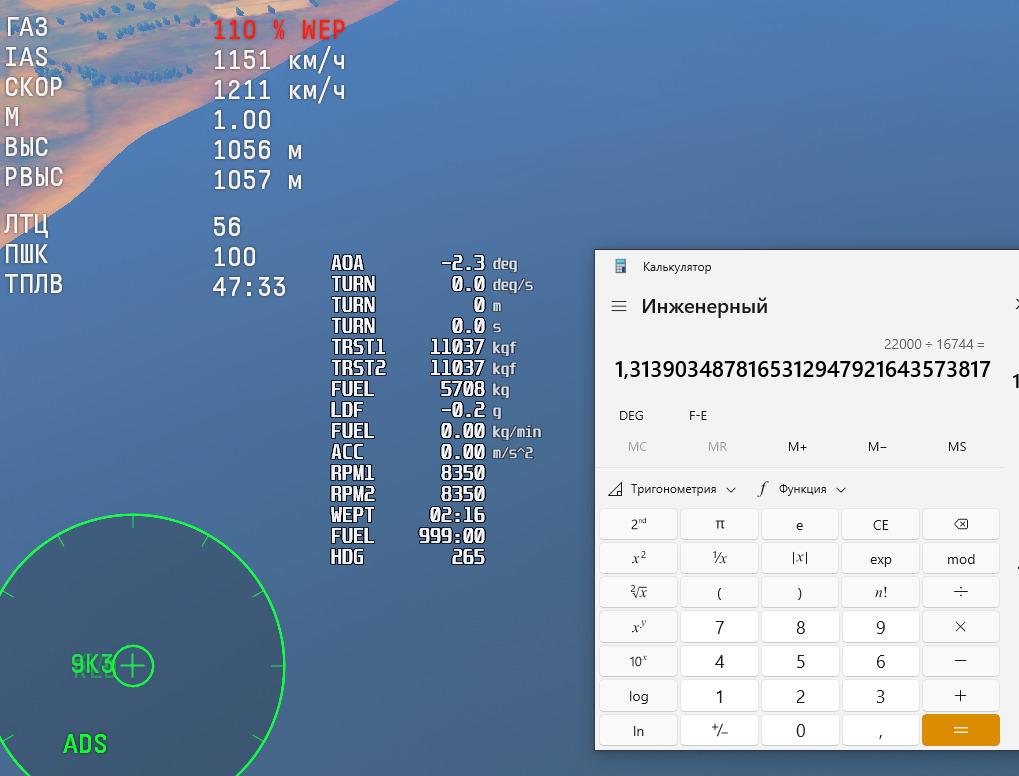Expand the Тригонометрия dropdown

click(x=672, y=489)
